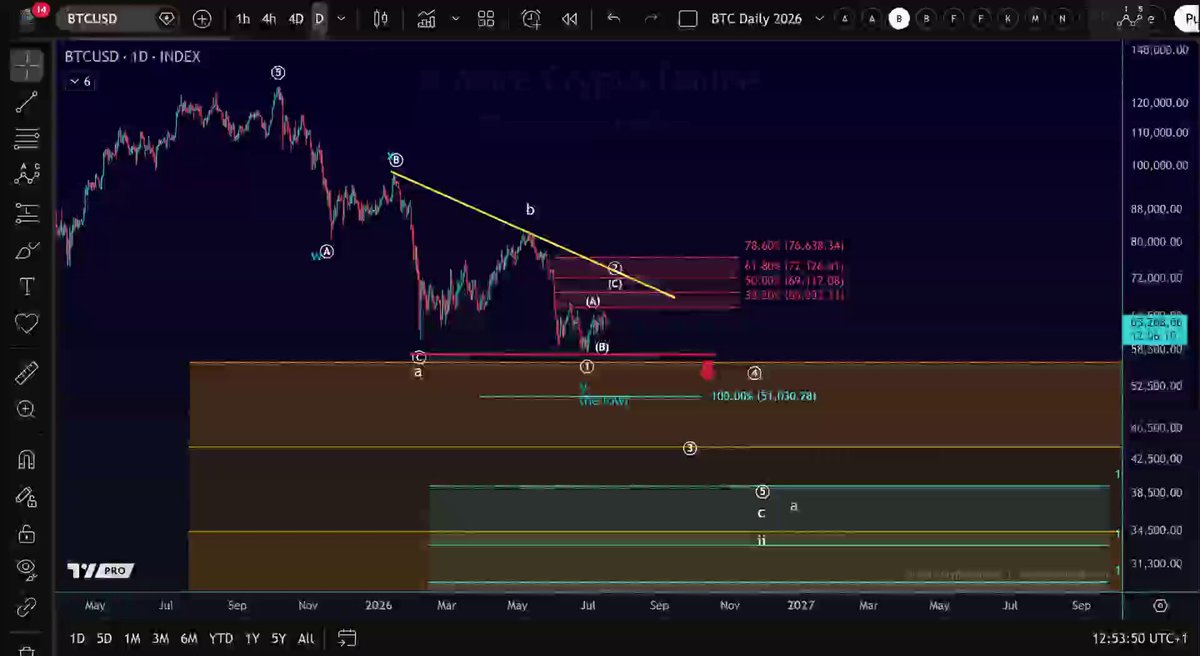Open the heart icons tool
1200x656 pixels.
(x=27, y=324)
